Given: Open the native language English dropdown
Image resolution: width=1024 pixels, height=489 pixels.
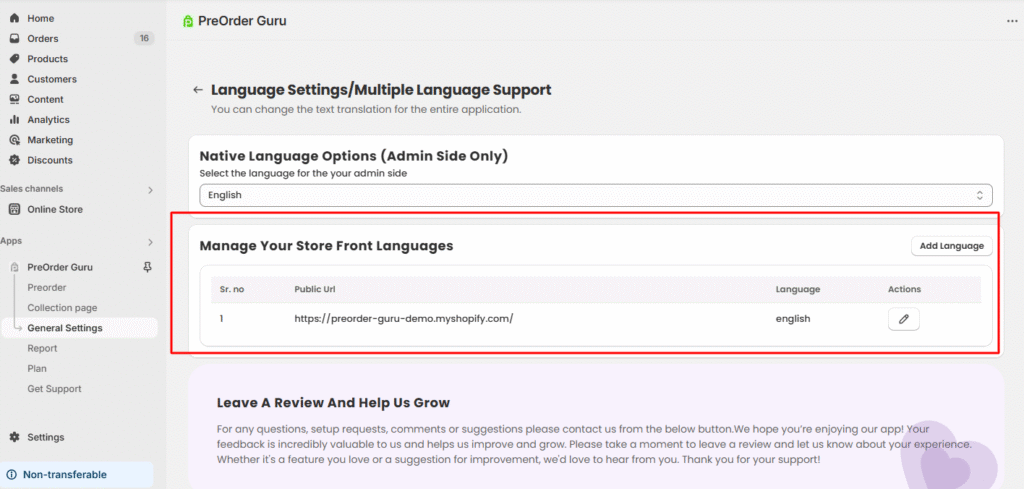Looking at the screenshot, I should click(x=595, y=195).
